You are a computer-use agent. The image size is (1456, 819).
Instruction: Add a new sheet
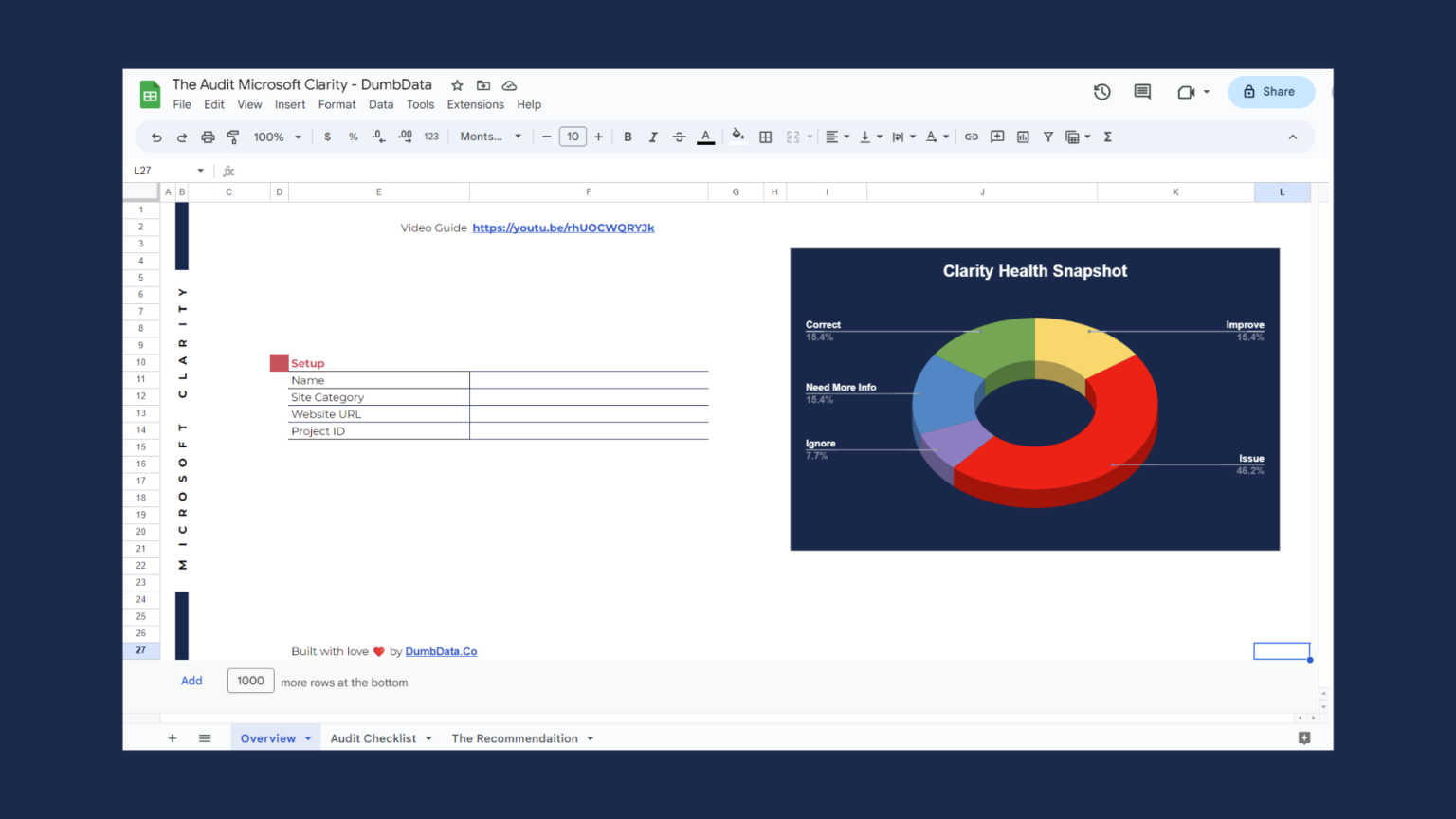coord(173,738)
